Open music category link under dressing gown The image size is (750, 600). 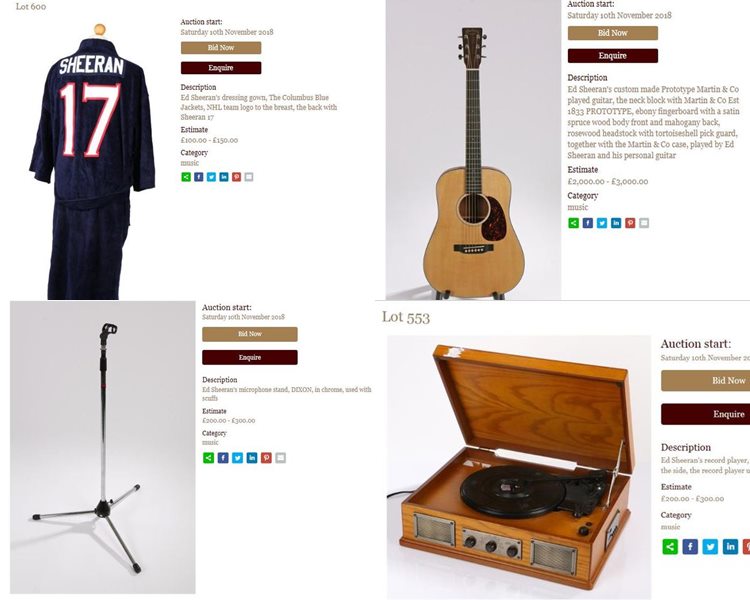[189, 163]
